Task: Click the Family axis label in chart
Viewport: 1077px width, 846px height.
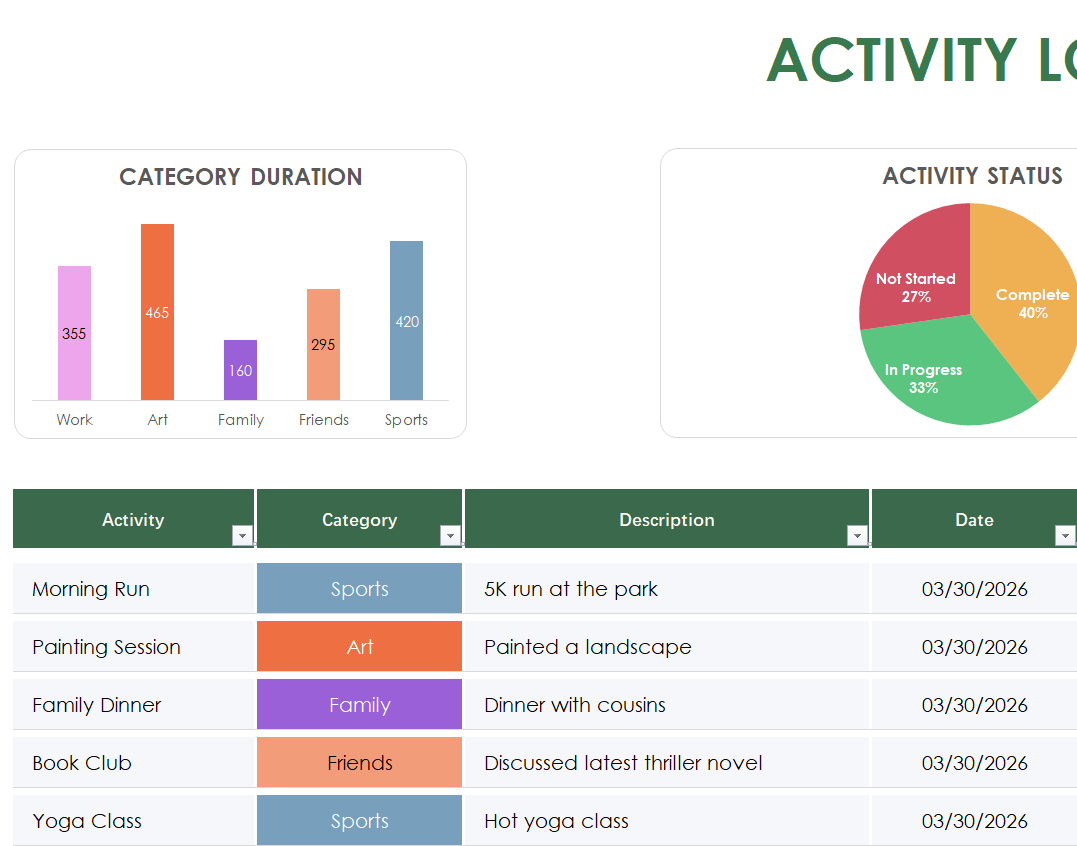Action: point(240,420)
